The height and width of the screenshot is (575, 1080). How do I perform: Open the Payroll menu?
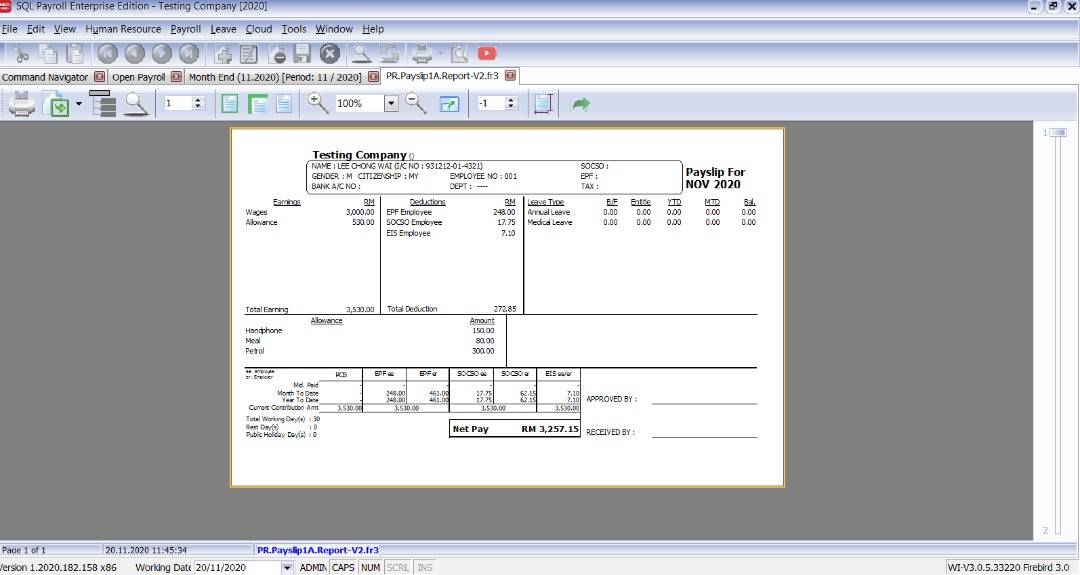tap(185, 29)
